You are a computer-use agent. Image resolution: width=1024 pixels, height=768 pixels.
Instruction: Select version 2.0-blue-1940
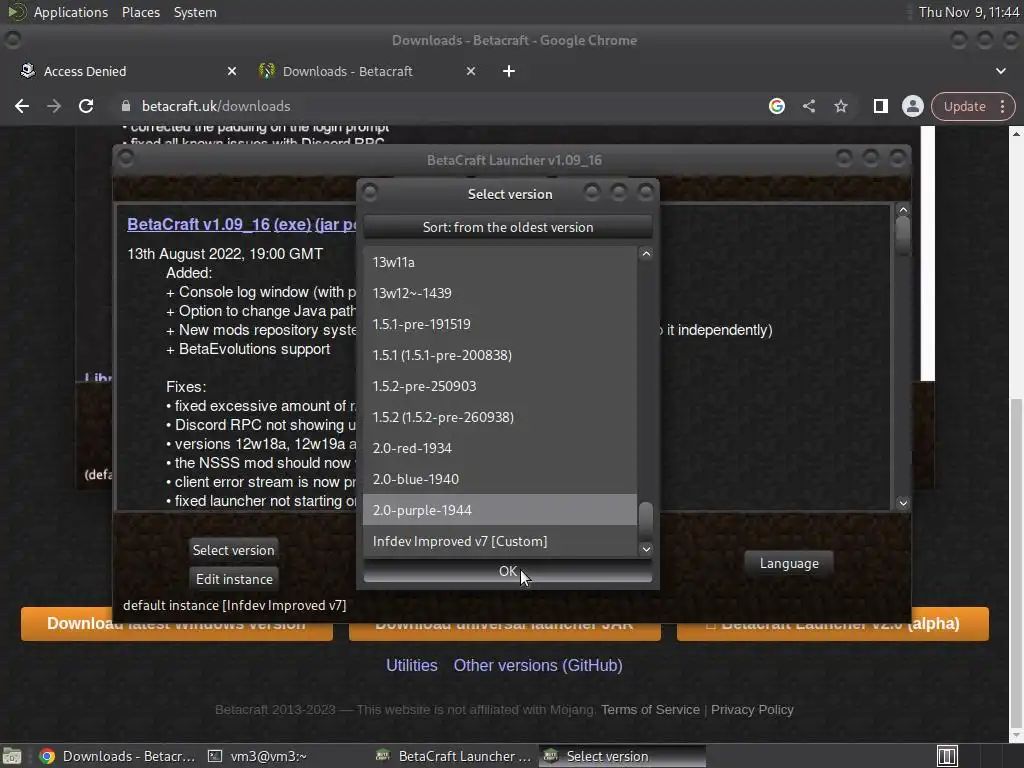click(x=500, y=479)
